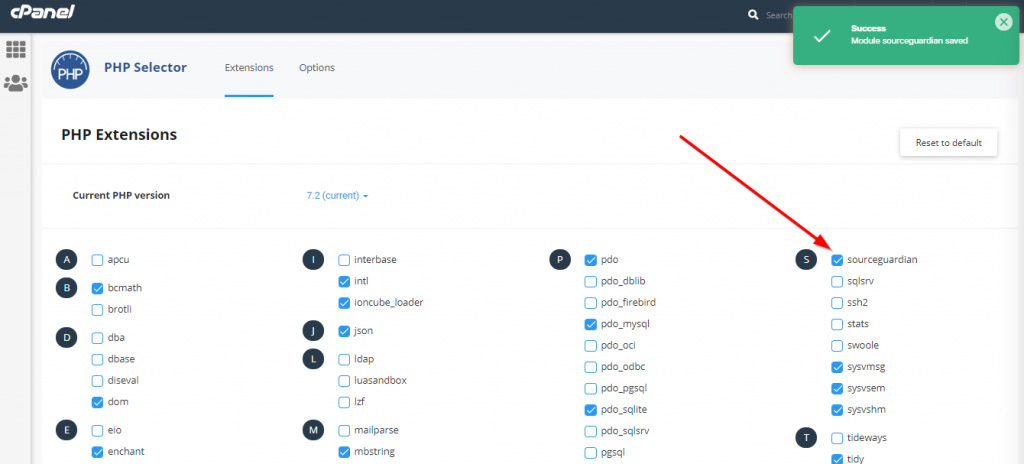
Task: Select the Extensions tab
Action: coord(249,68)
